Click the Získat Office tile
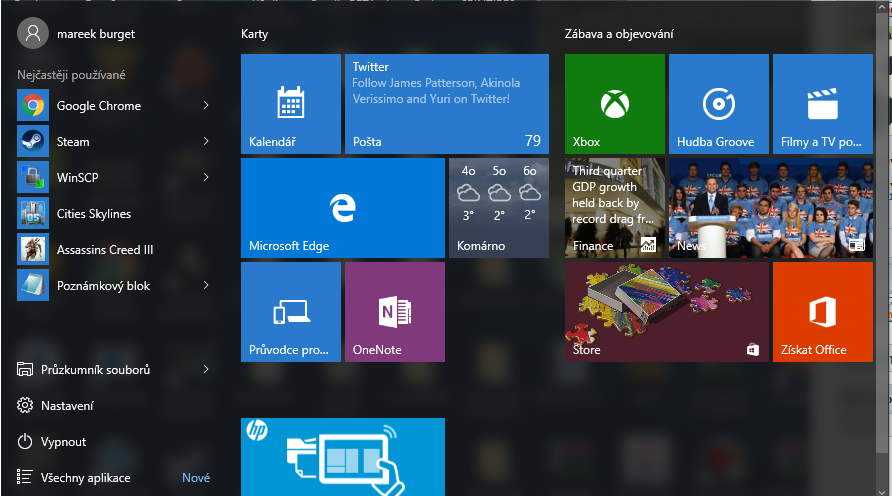The height and width of the screenshot is (496, 892). [823, 312]
